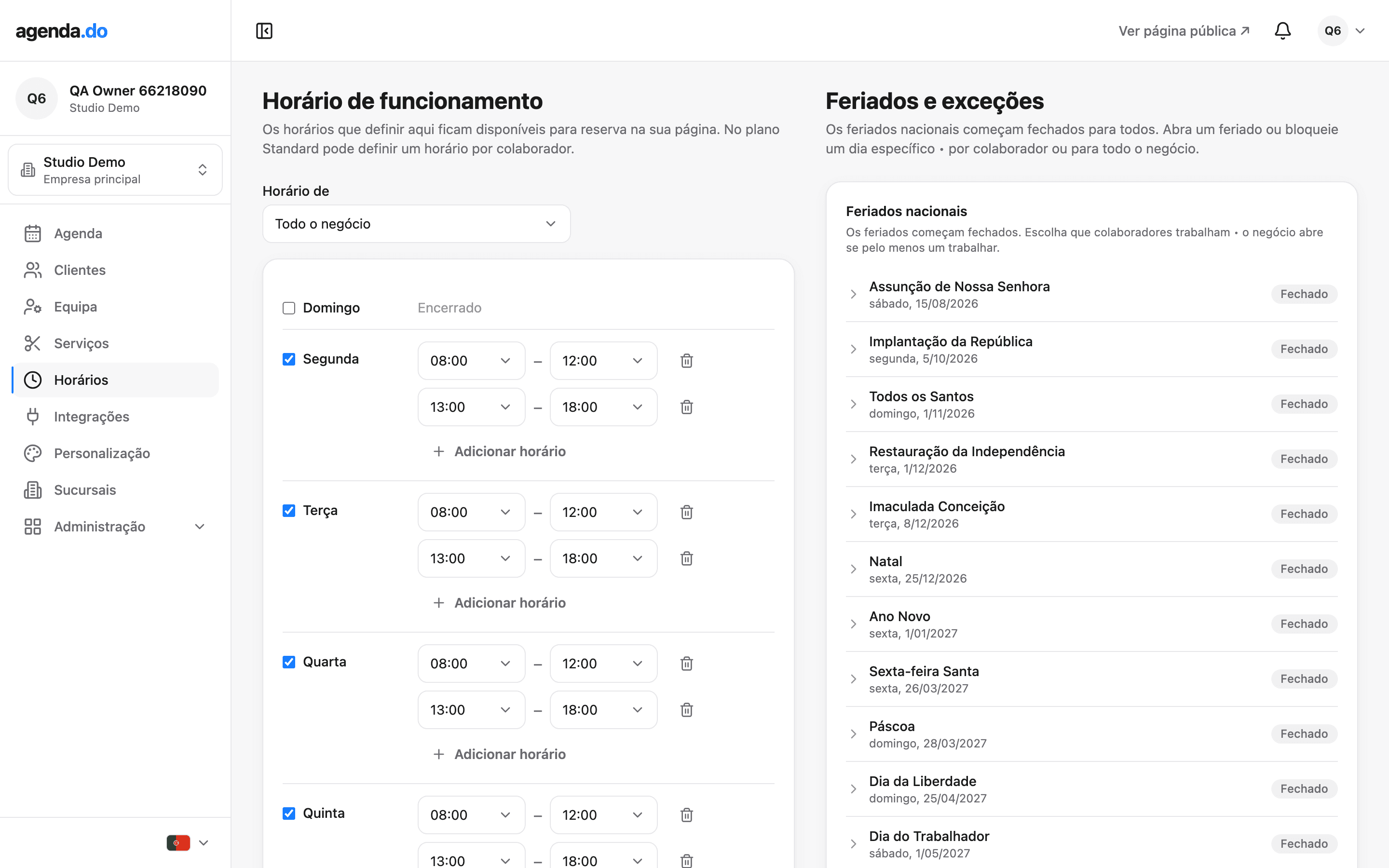Delete Quarta 13:00–18:00 time slot
The width and height of the screenshot is (1389, 868).
(x=686, y=710)
